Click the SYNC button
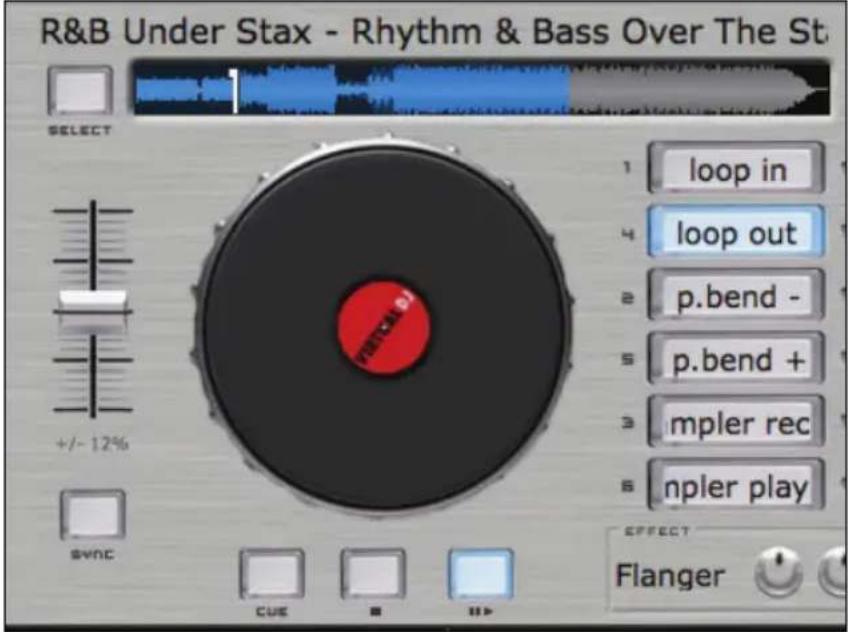848x632 pixels. [92, 515]
